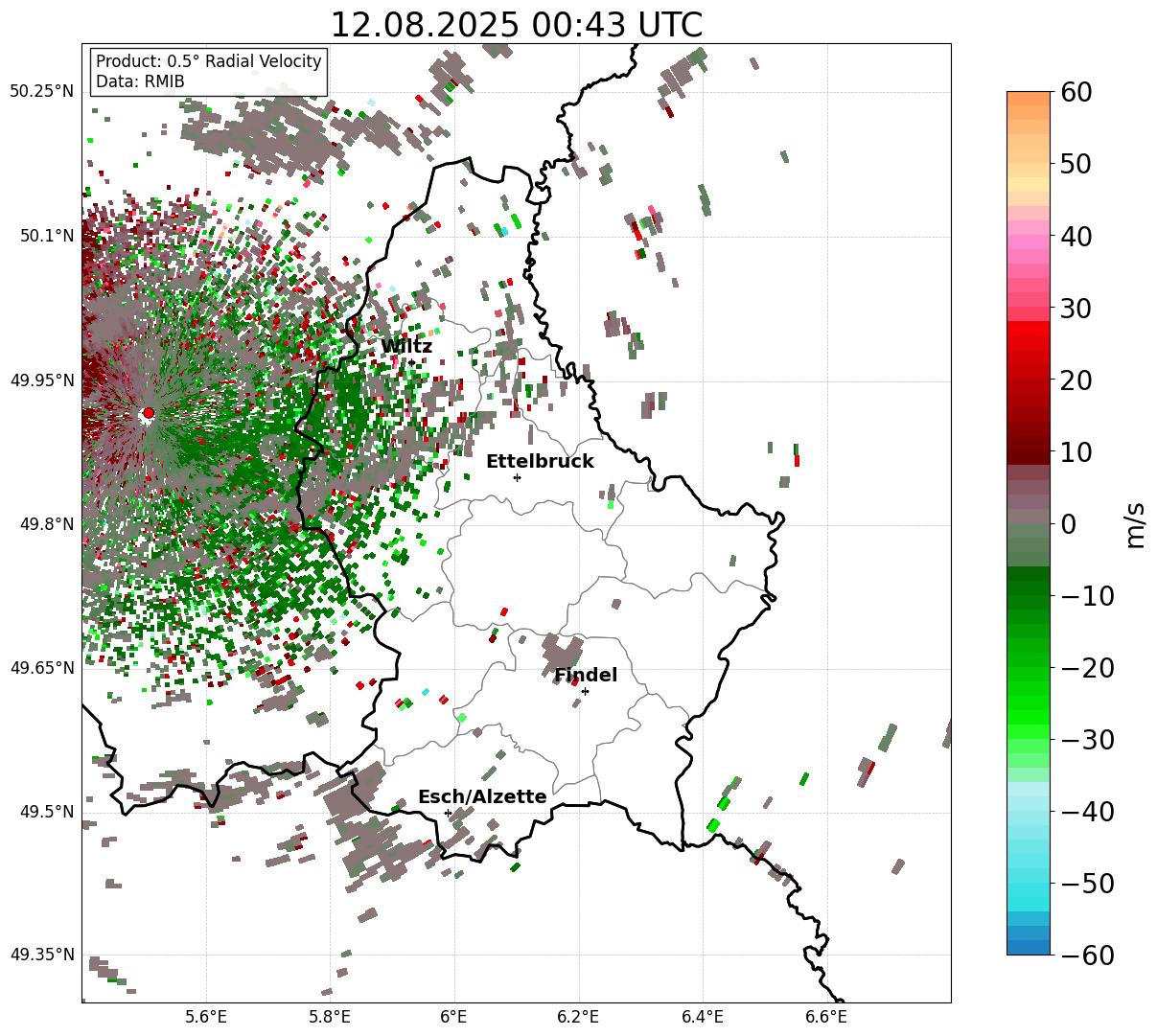
Task: Click the colorbar value 60
Action: click(1077, 93)
